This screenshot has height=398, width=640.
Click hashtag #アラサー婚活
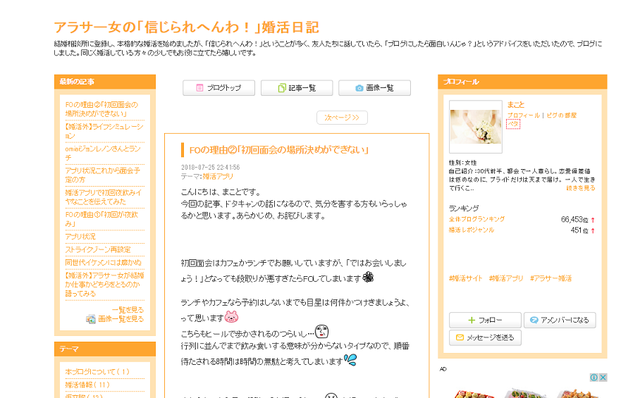click(x=551, y=278)
